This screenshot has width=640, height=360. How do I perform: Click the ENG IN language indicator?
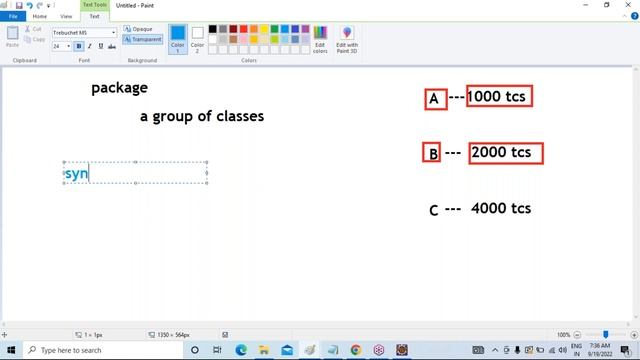(x=576, y=350)
